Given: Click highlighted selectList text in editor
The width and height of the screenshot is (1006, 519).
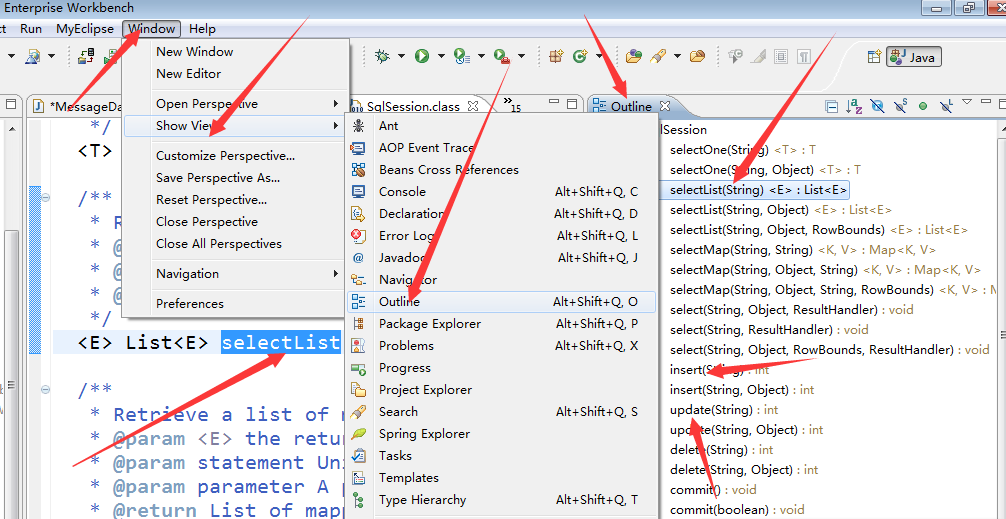Looking at the screenshot, I should pyautogui.click(x=280, y=343).
